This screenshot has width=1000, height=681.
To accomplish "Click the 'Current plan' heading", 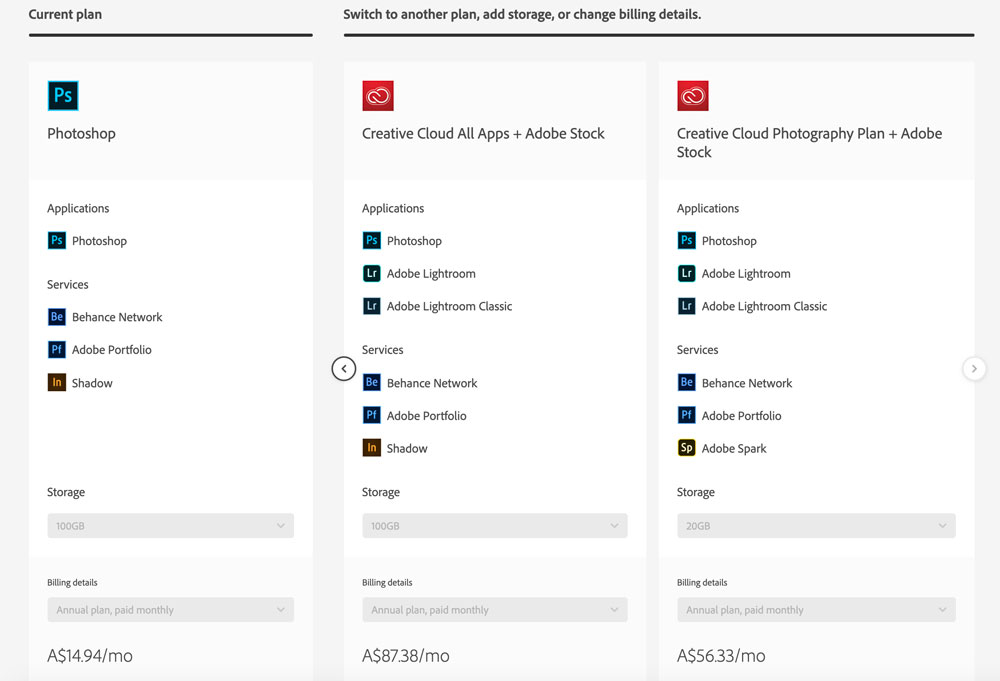I will pyautogui.click(x=65, y=14).
